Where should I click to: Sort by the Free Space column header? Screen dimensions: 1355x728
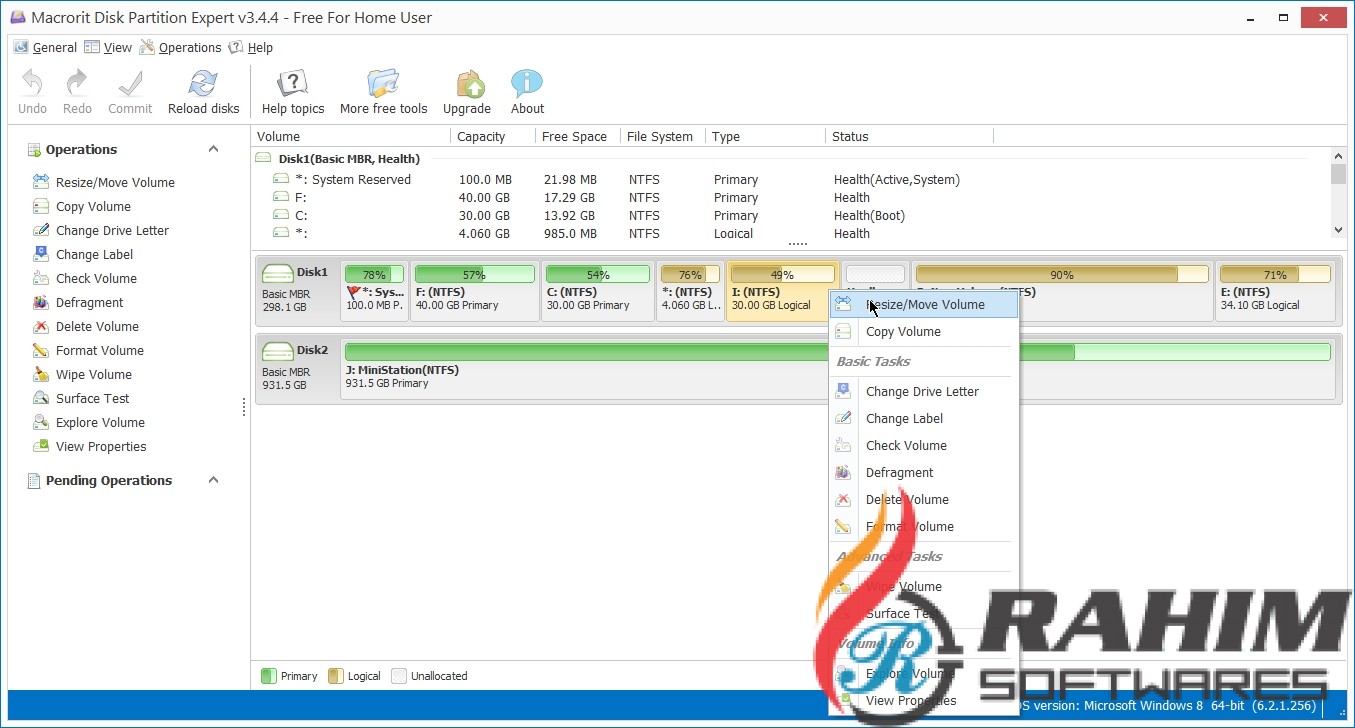577,136
